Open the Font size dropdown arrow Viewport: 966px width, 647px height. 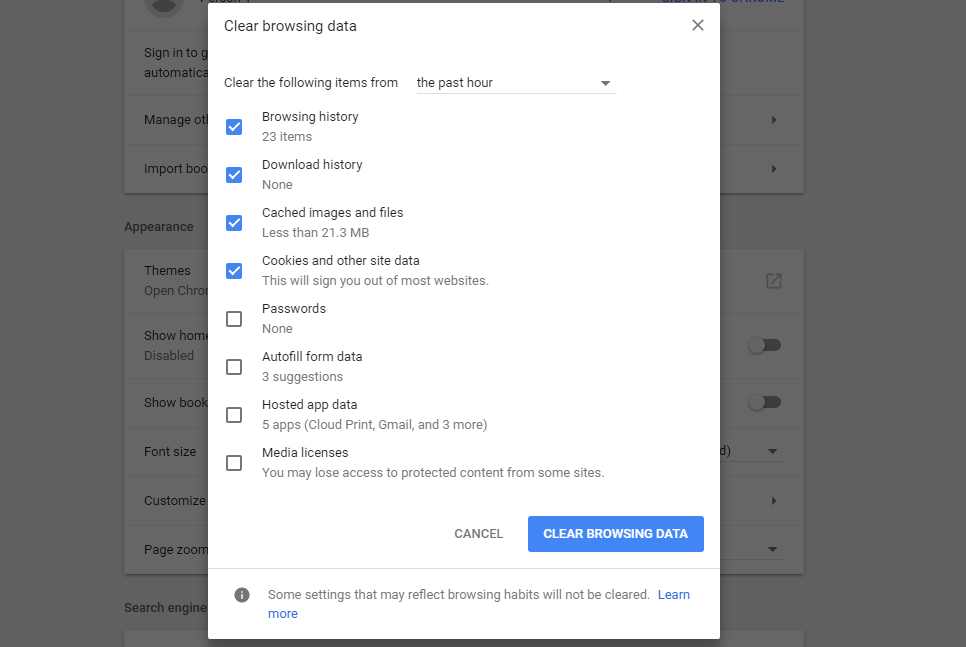tap(772, 452)
